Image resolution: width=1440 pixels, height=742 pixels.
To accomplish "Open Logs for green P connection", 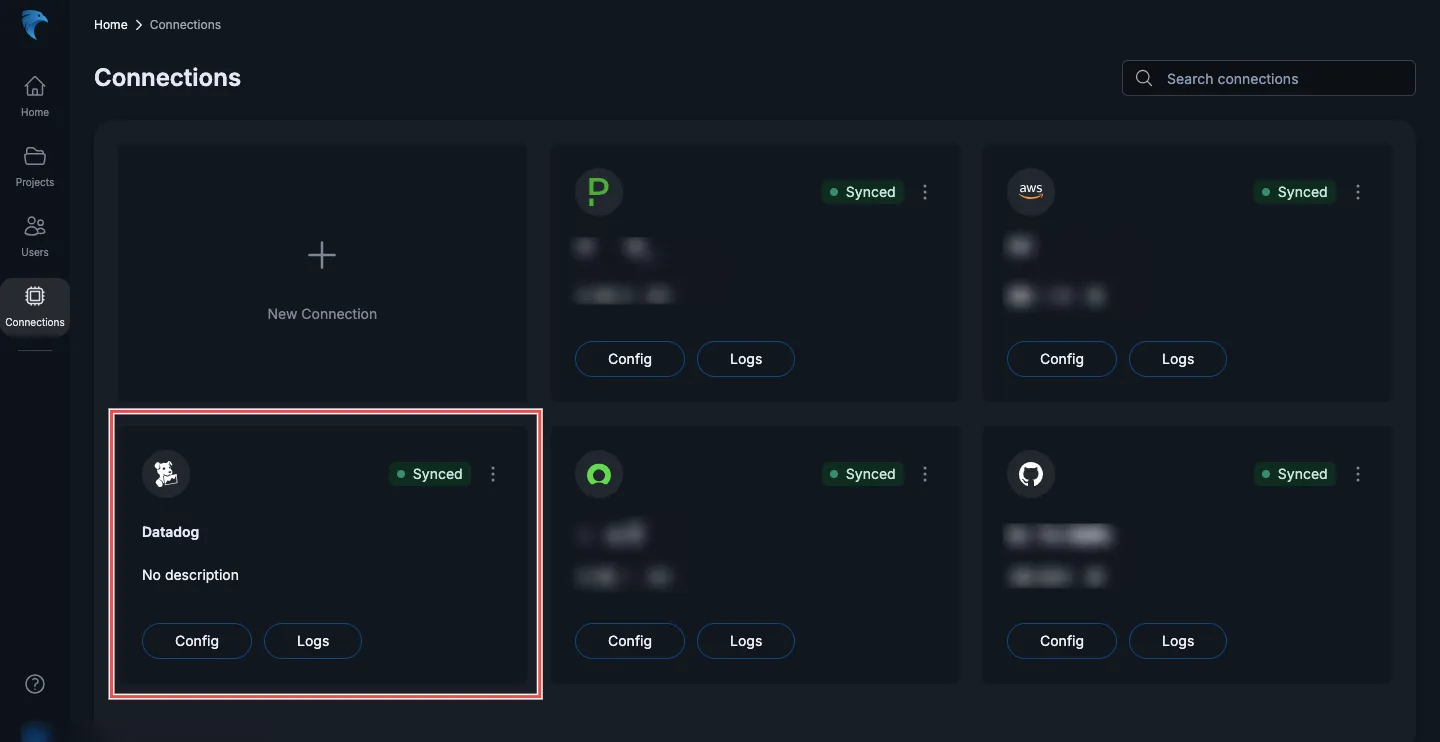I will pos(746,359).
